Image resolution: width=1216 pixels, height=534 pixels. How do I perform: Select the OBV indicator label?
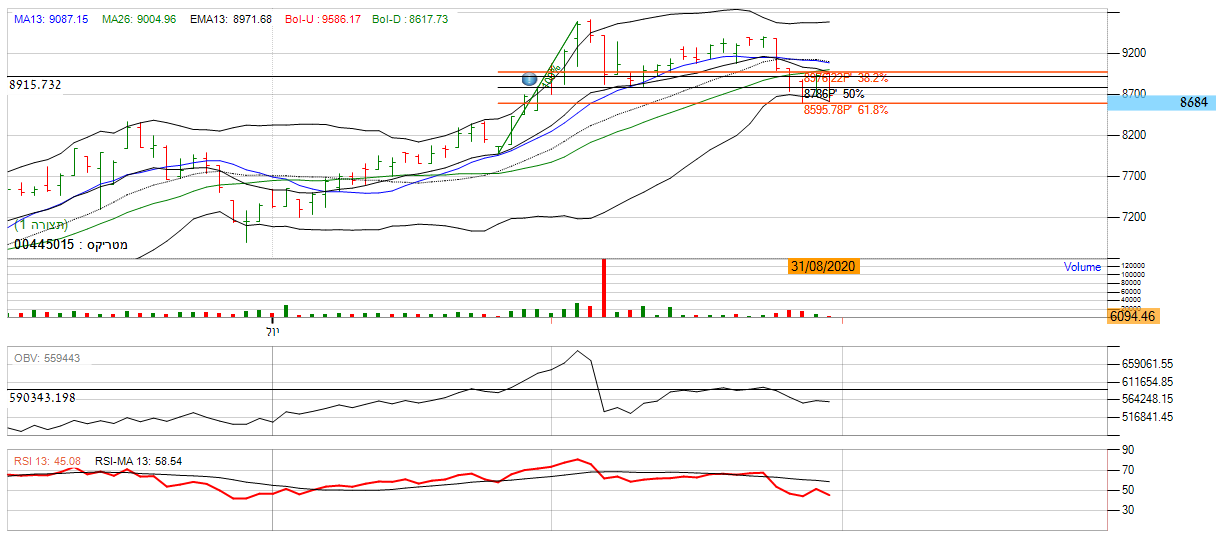pyautogui.click(x=47, y=358)
